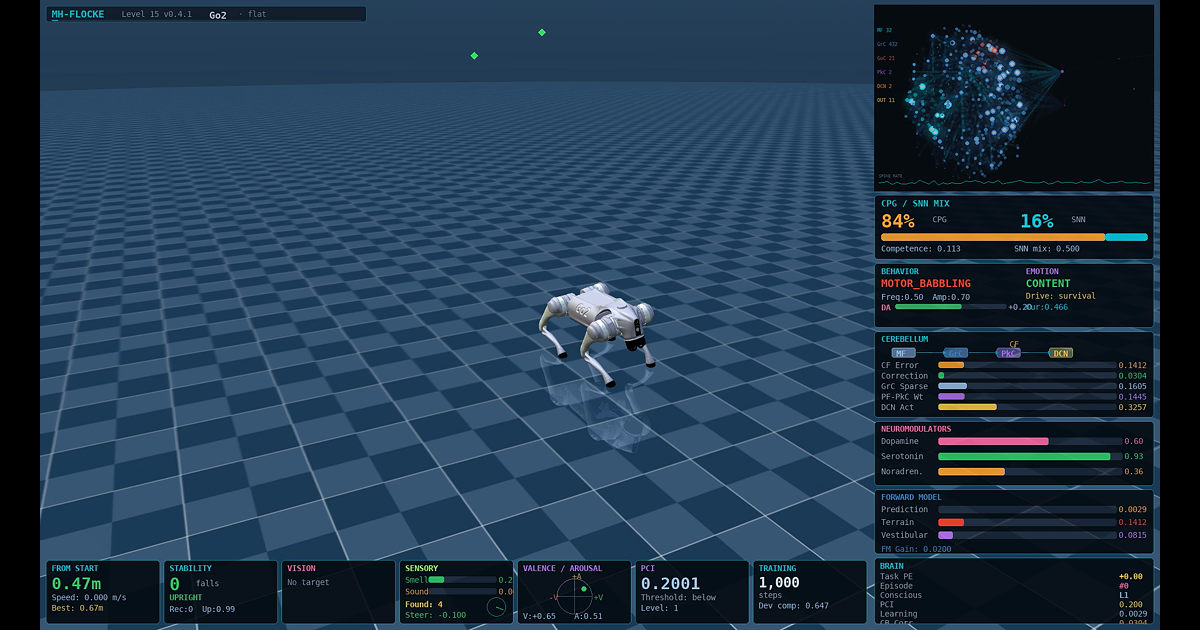Open the BRAIN panel at bottom right
Image resolution: width=1200 pixels, height=630 pixels.
[x=1014, y=591]
